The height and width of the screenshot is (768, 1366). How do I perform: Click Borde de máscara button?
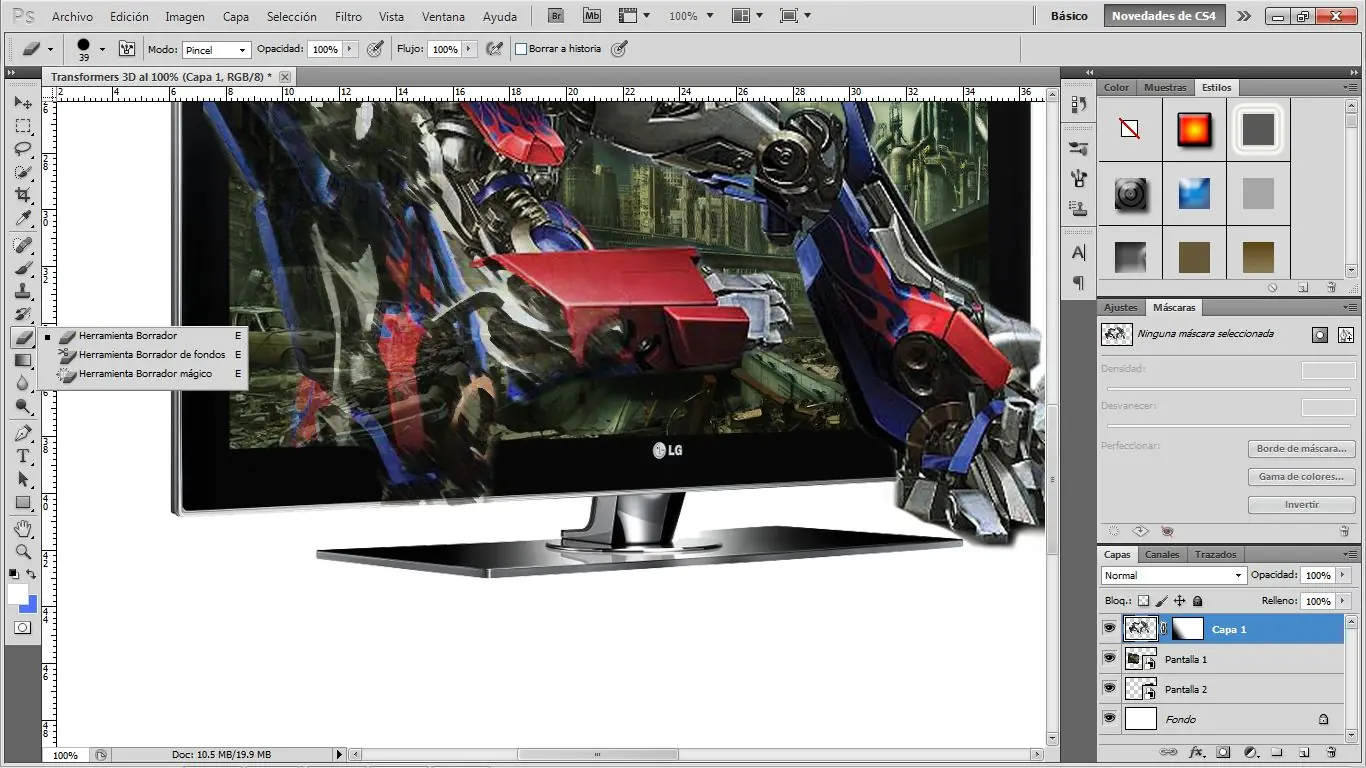coord(1301,449)
